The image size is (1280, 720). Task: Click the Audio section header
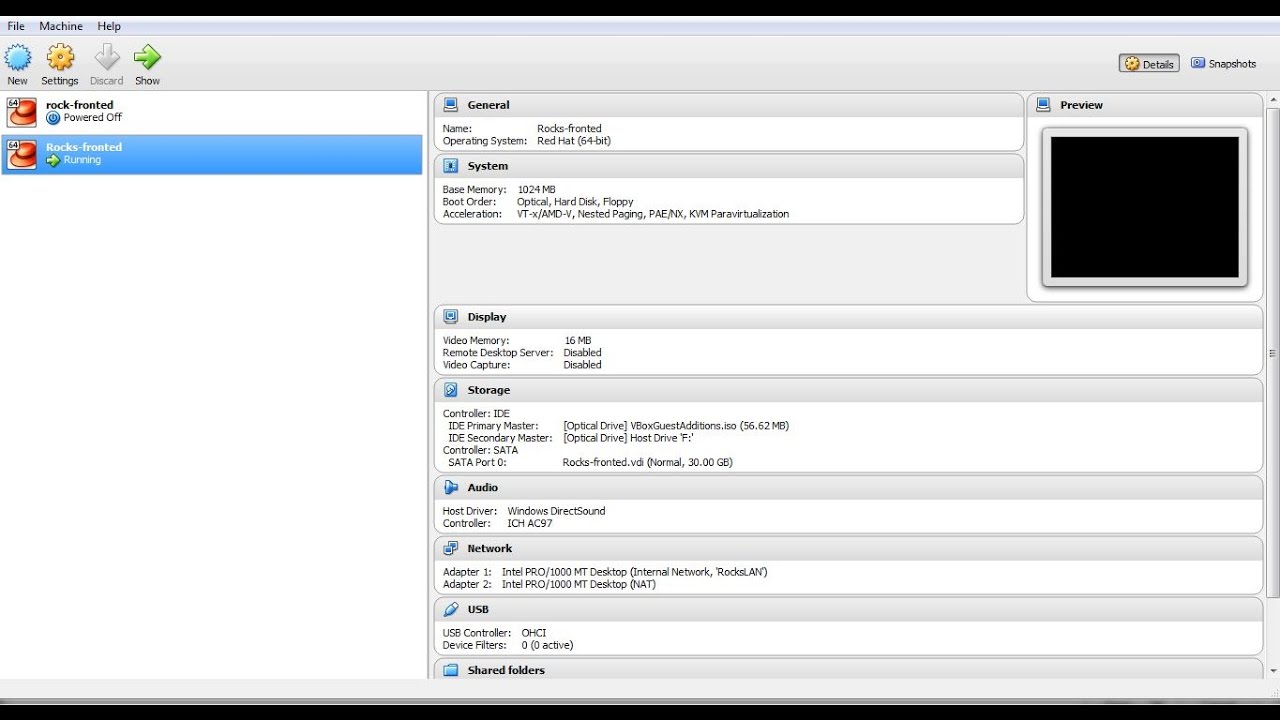849,488
